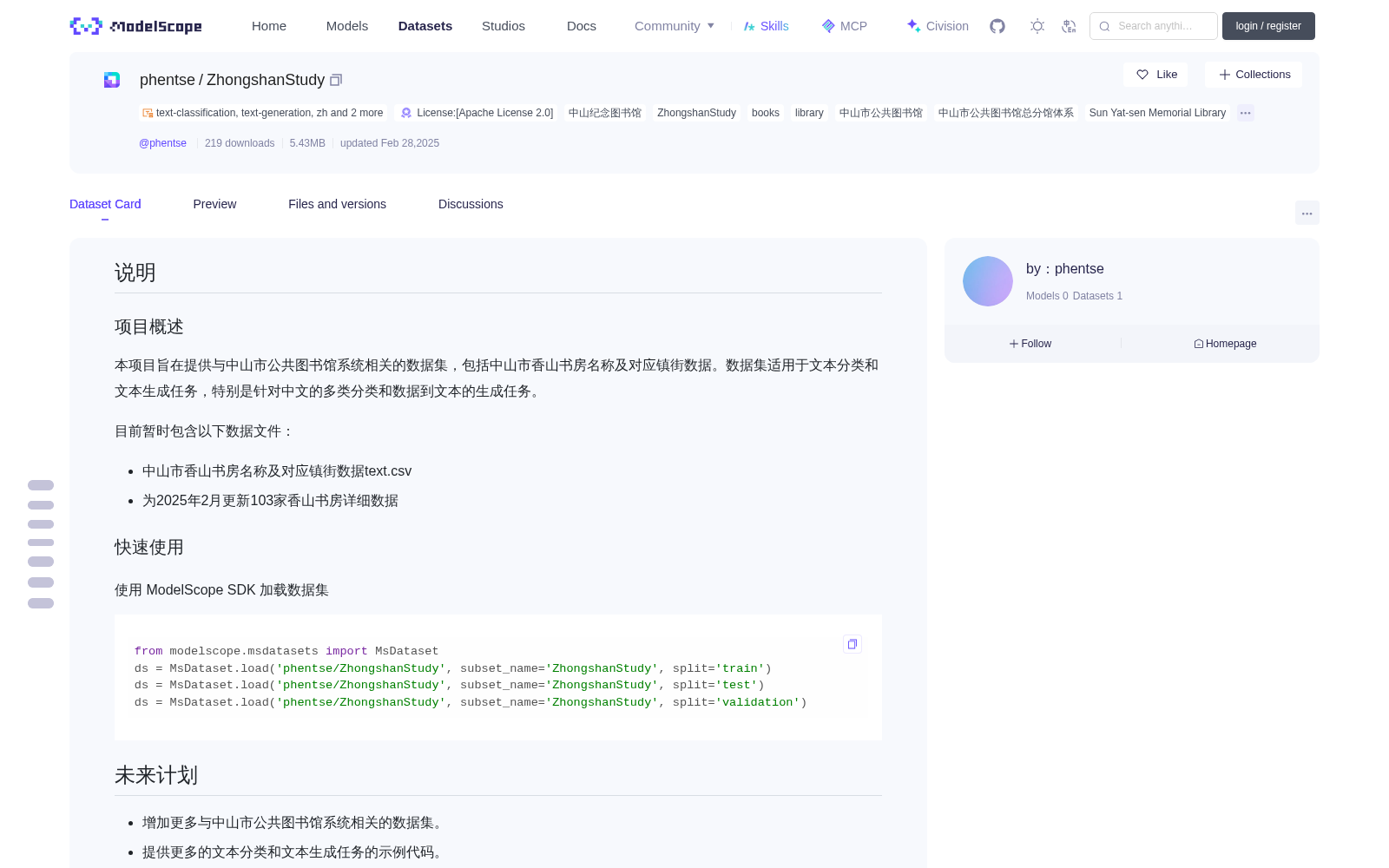
Task: Select the books tag
Action: (x=766, y=113)
